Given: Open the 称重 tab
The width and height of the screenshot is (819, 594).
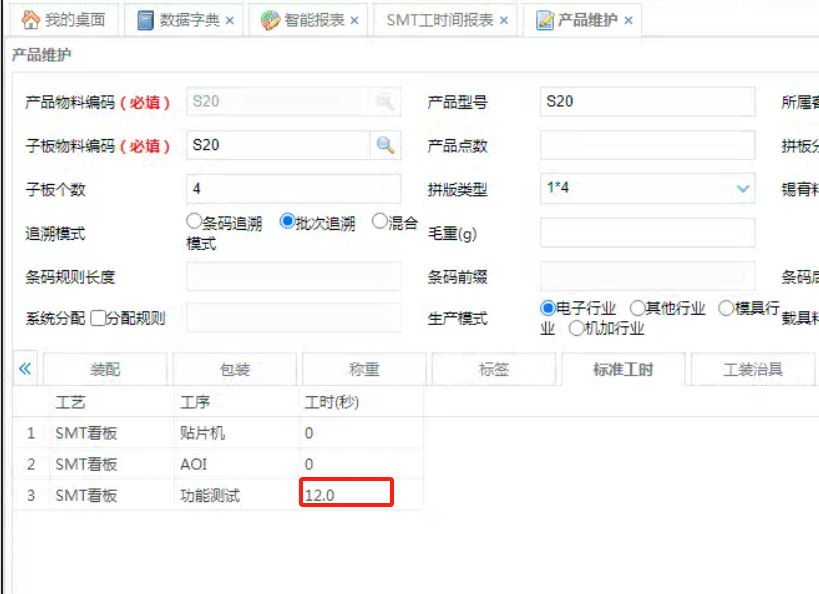Looking at the screenshot, I should (x=364, y=369).
